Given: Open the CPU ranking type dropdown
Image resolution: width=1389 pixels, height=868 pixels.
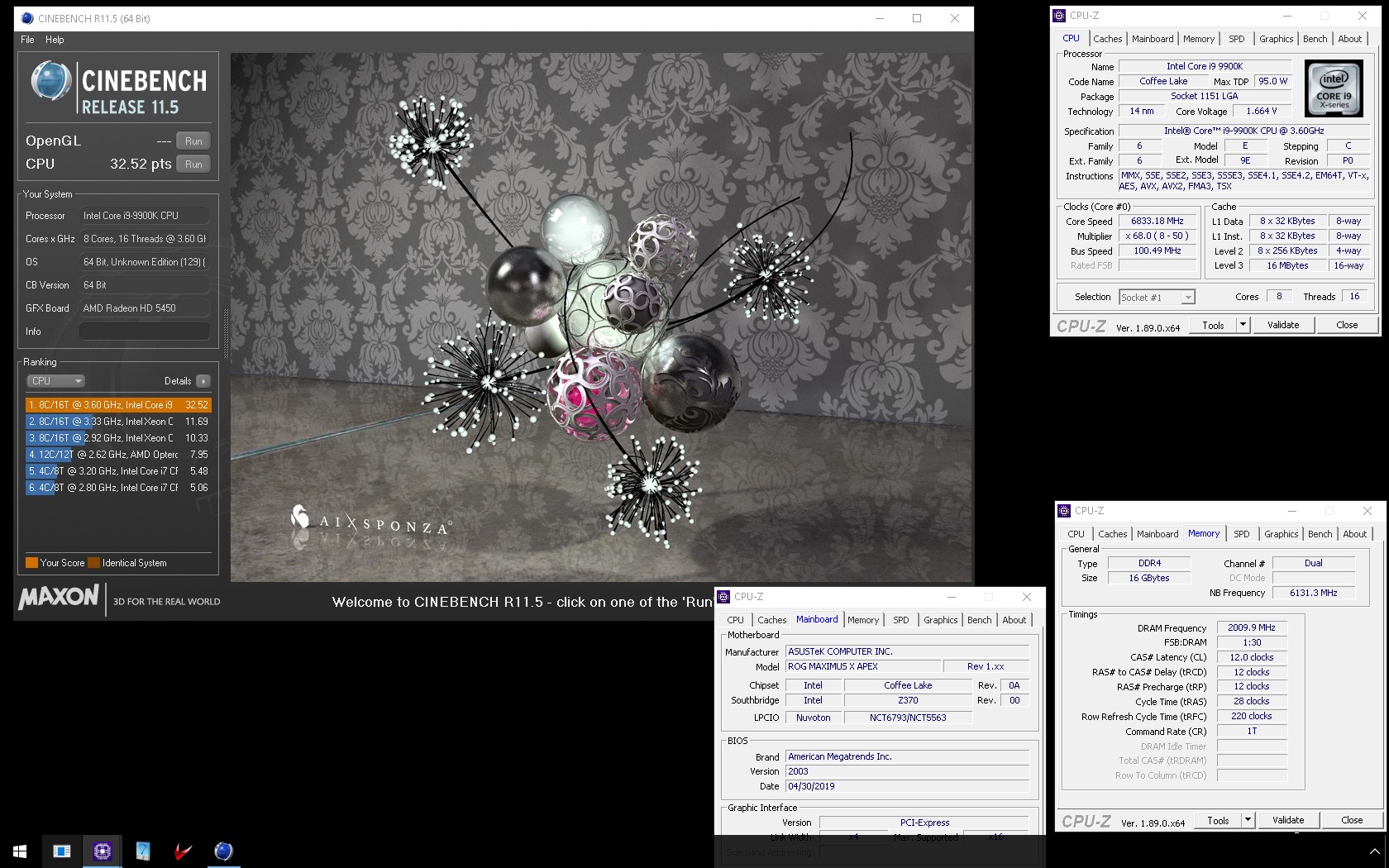Looking at the screenshot, I should pyautogui.click(x=56, y=381).
